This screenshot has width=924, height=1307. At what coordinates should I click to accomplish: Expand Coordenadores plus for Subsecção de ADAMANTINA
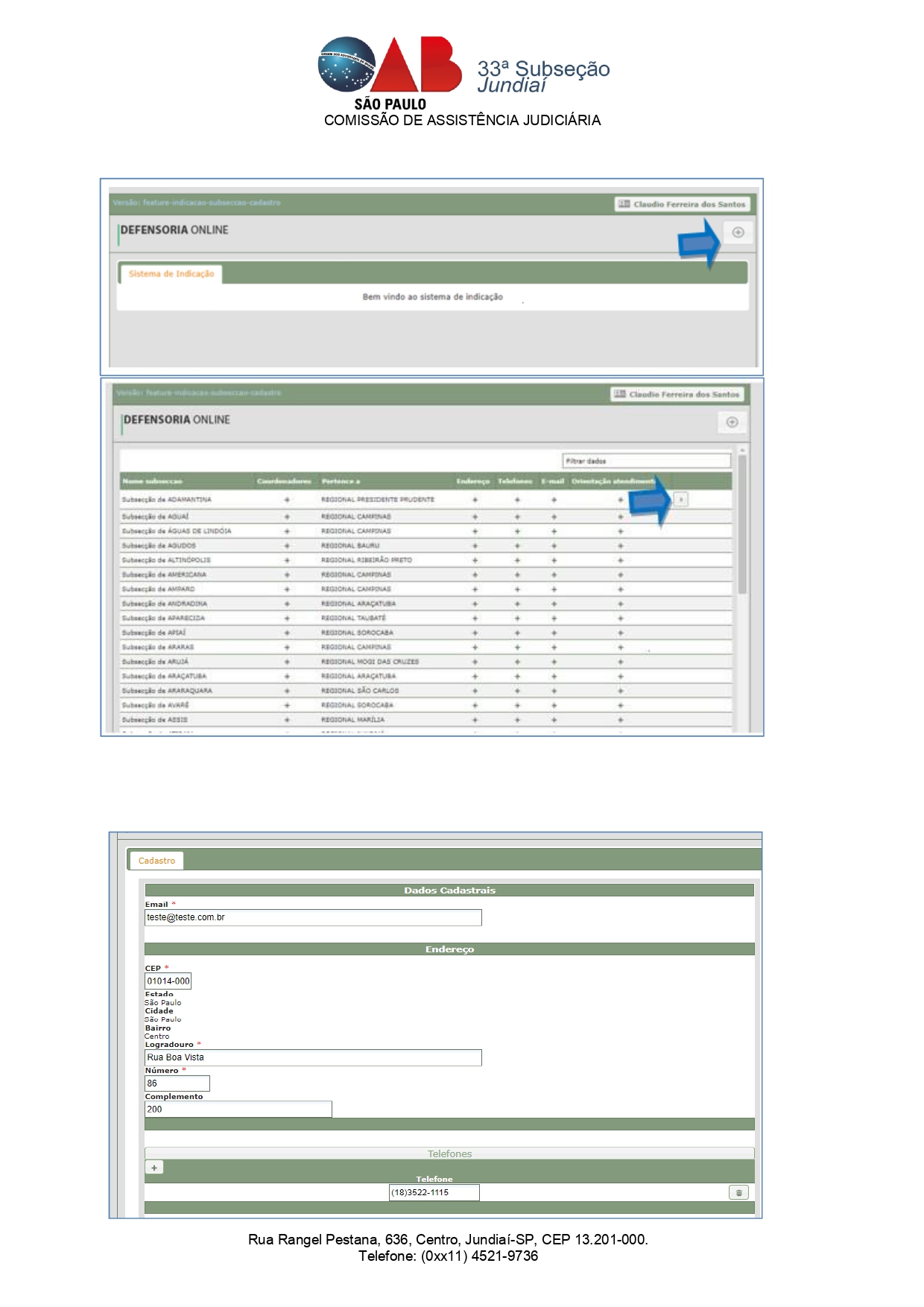tap(287, 500)
